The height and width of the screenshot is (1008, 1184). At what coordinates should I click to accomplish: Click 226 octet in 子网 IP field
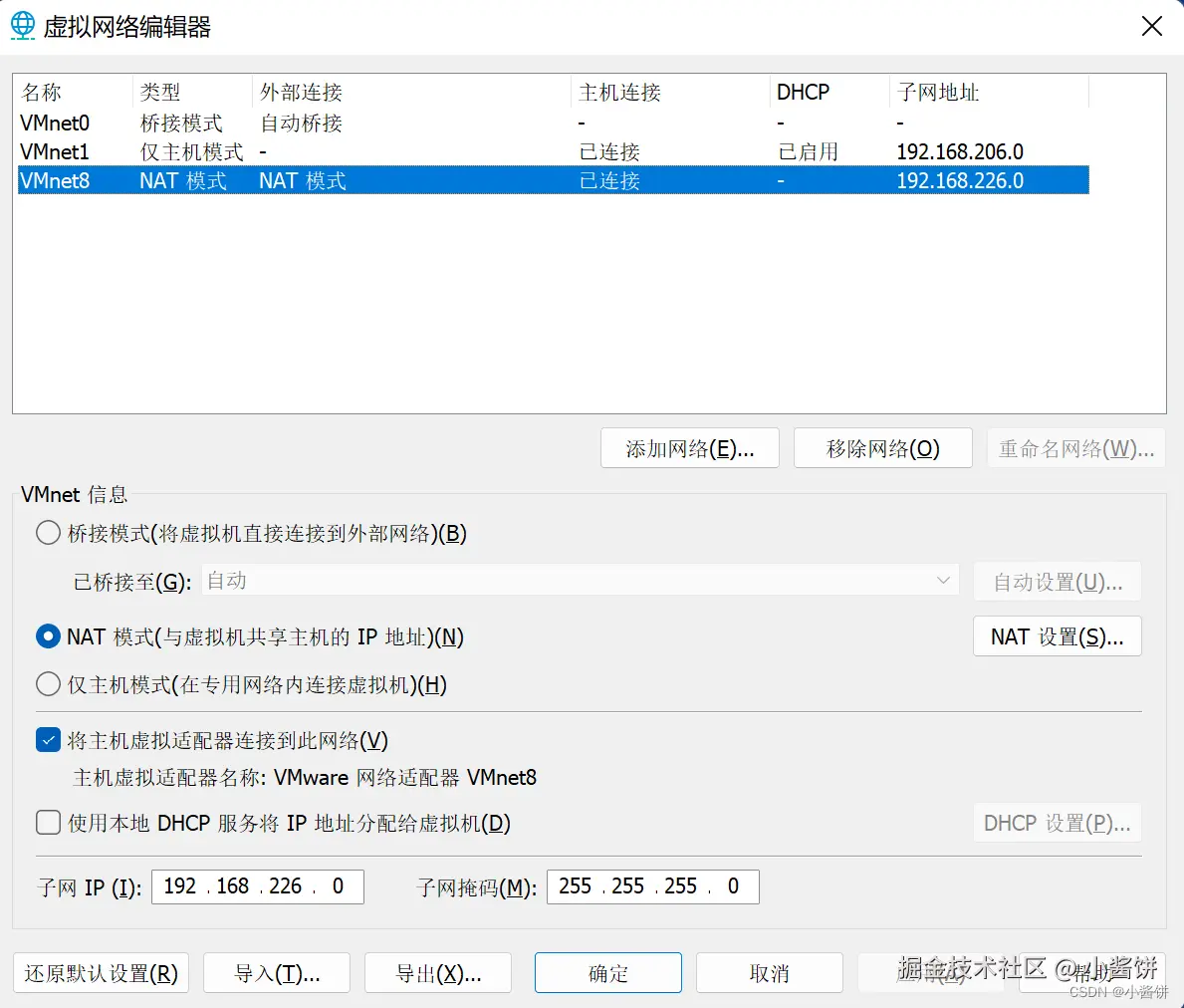pyautogui.click(x=286, y=885)
